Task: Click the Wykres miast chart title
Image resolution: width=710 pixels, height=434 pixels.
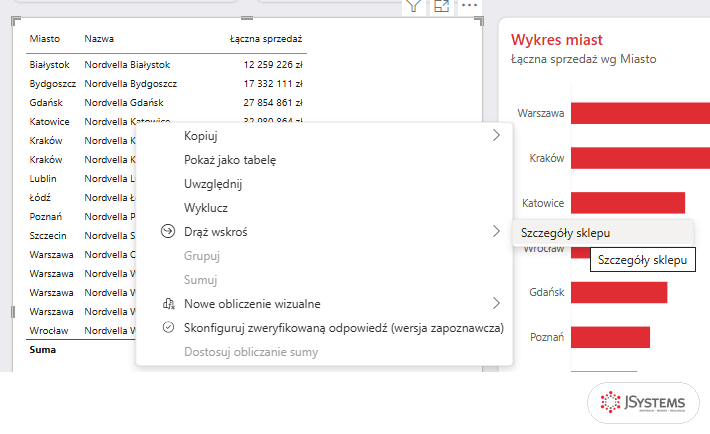Action: 556,40
